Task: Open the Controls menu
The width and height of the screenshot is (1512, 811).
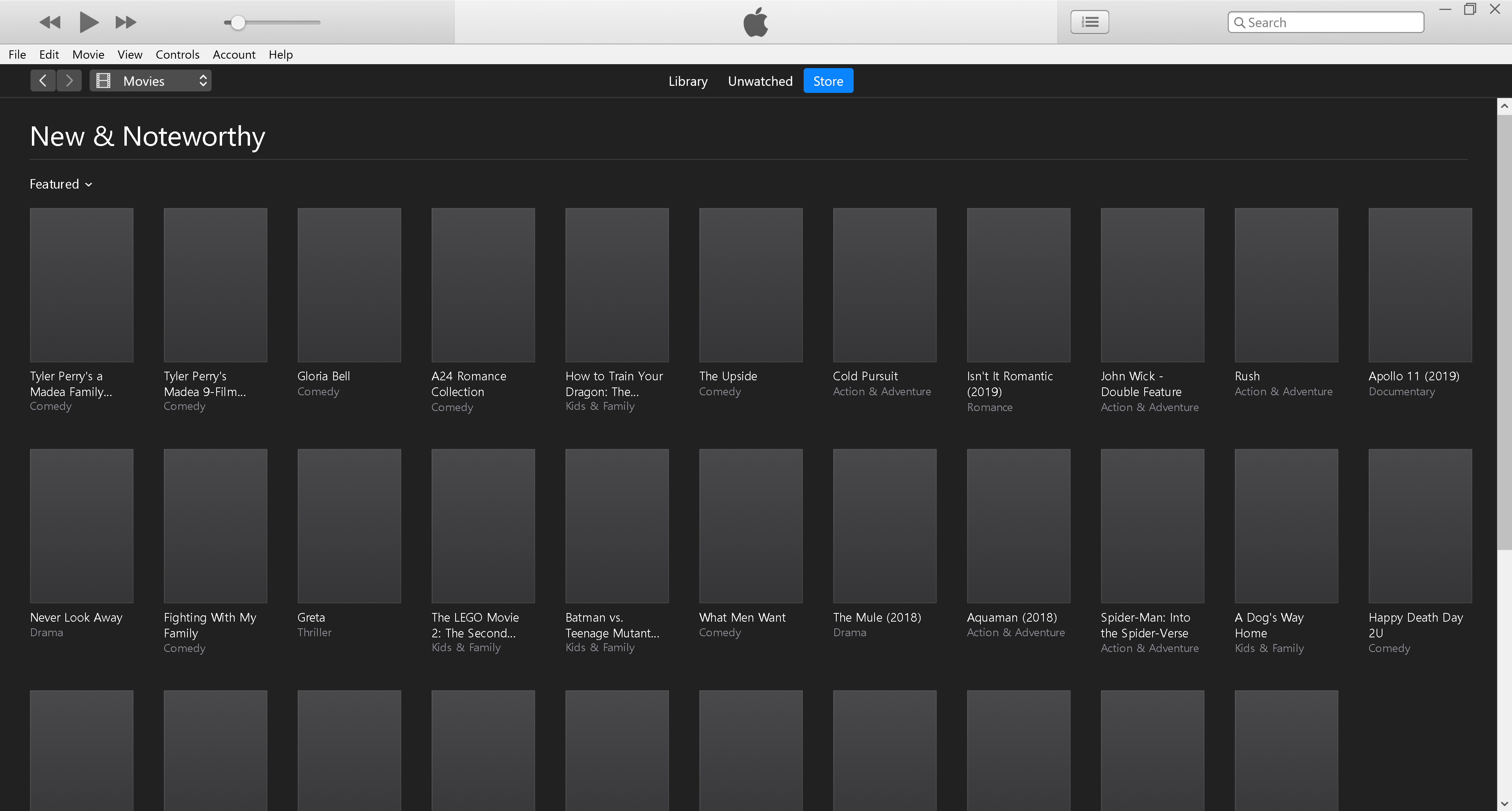Action: point(177,55)
